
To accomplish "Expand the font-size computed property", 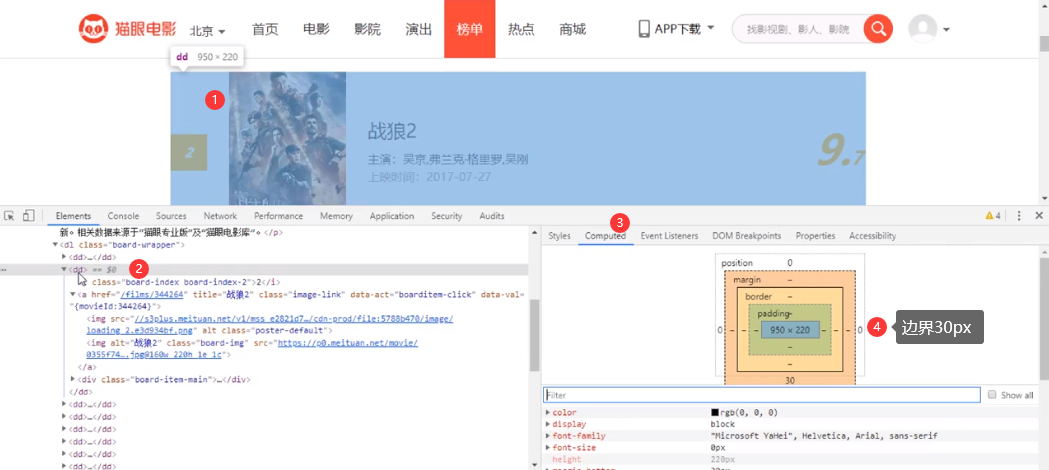I will (x=549, y=447).
